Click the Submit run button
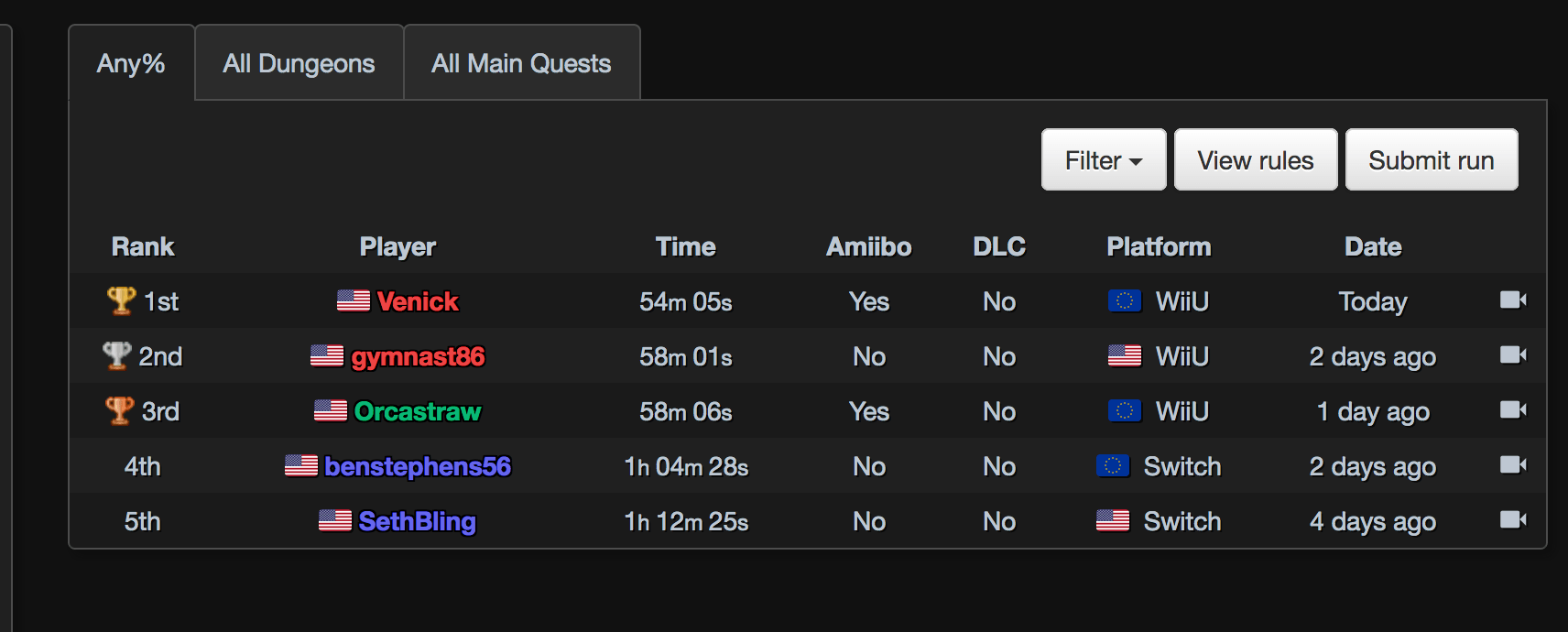1568x632 pixels. tap(1432, 160)
